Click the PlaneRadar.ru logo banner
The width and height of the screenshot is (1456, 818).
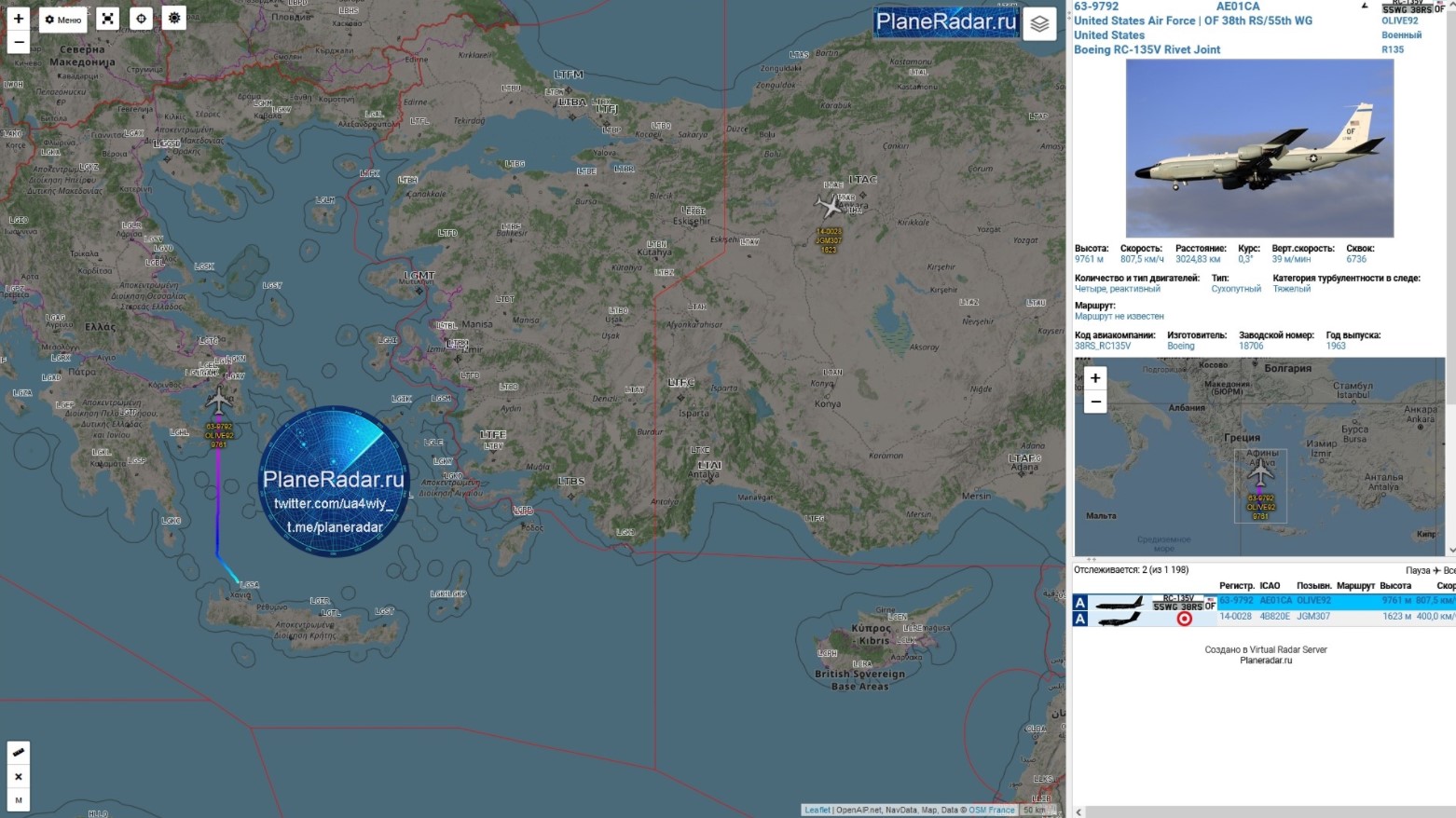[x=946, y=21]
